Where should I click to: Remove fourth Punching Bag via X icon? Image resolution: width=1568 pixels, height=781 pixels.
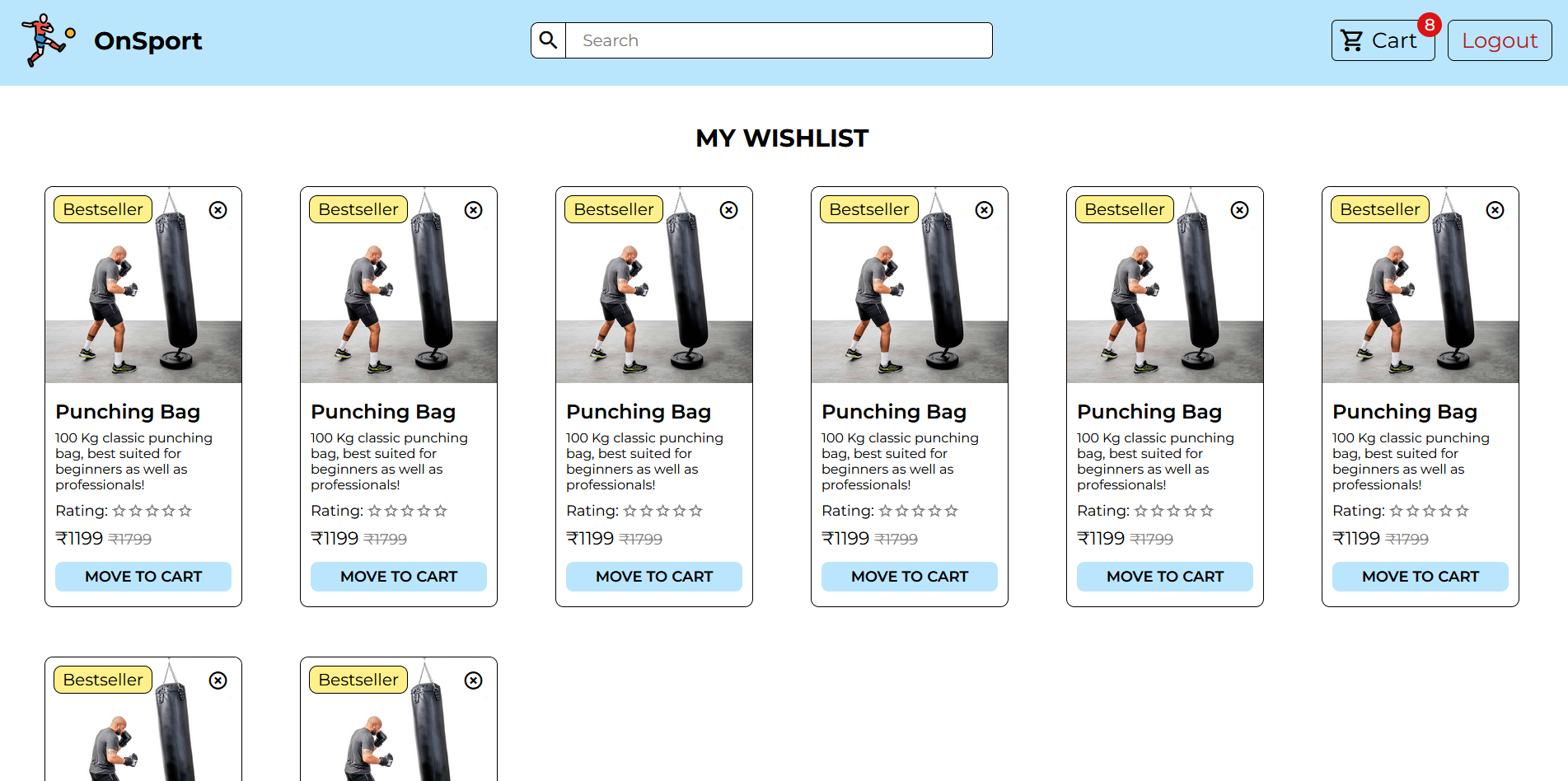coord(984,210)
